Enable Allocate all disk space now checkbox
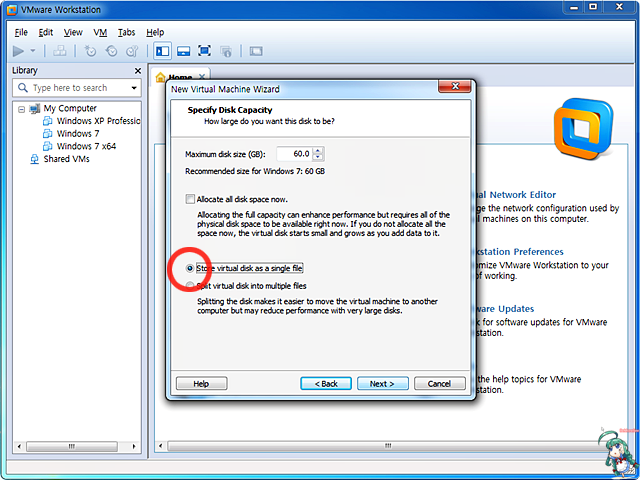 click(190, 199)
